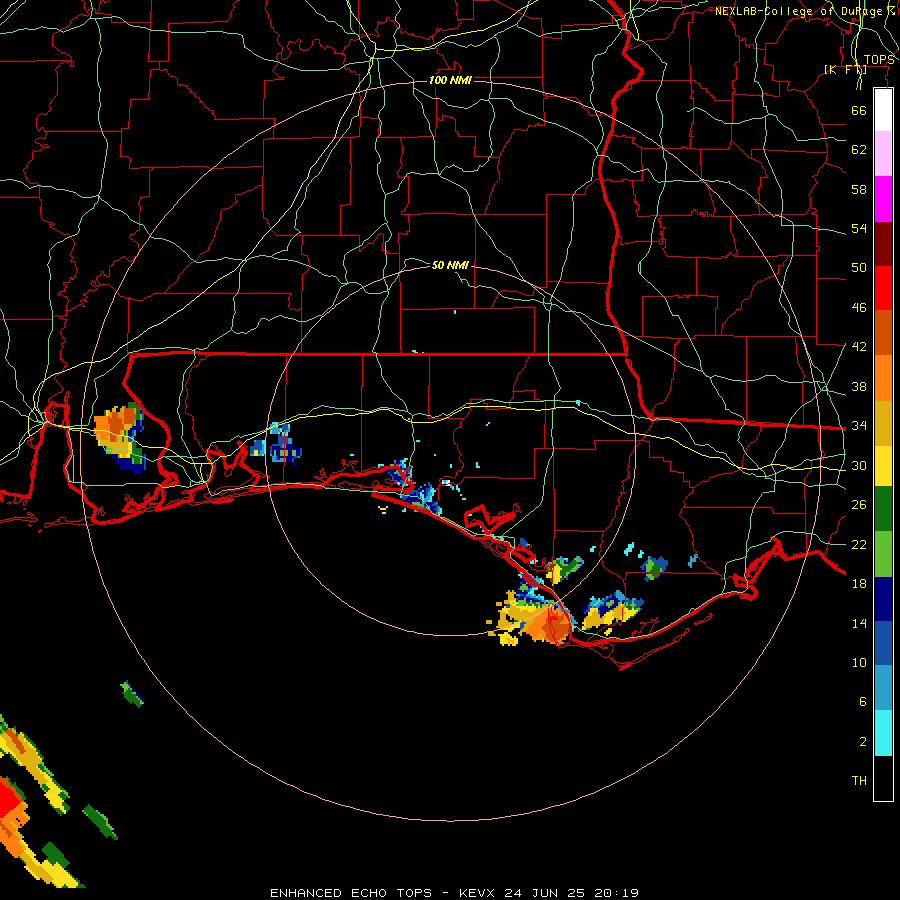
Task: Click the '18' scale label
Action: click(x=859, y=584)
